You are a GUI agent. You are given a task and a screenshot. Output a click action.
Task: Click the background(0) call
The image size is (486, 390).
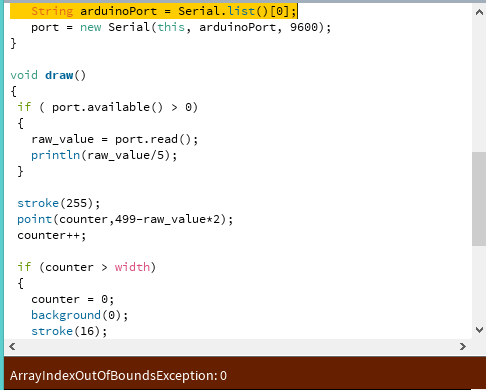tap(79, 315)
